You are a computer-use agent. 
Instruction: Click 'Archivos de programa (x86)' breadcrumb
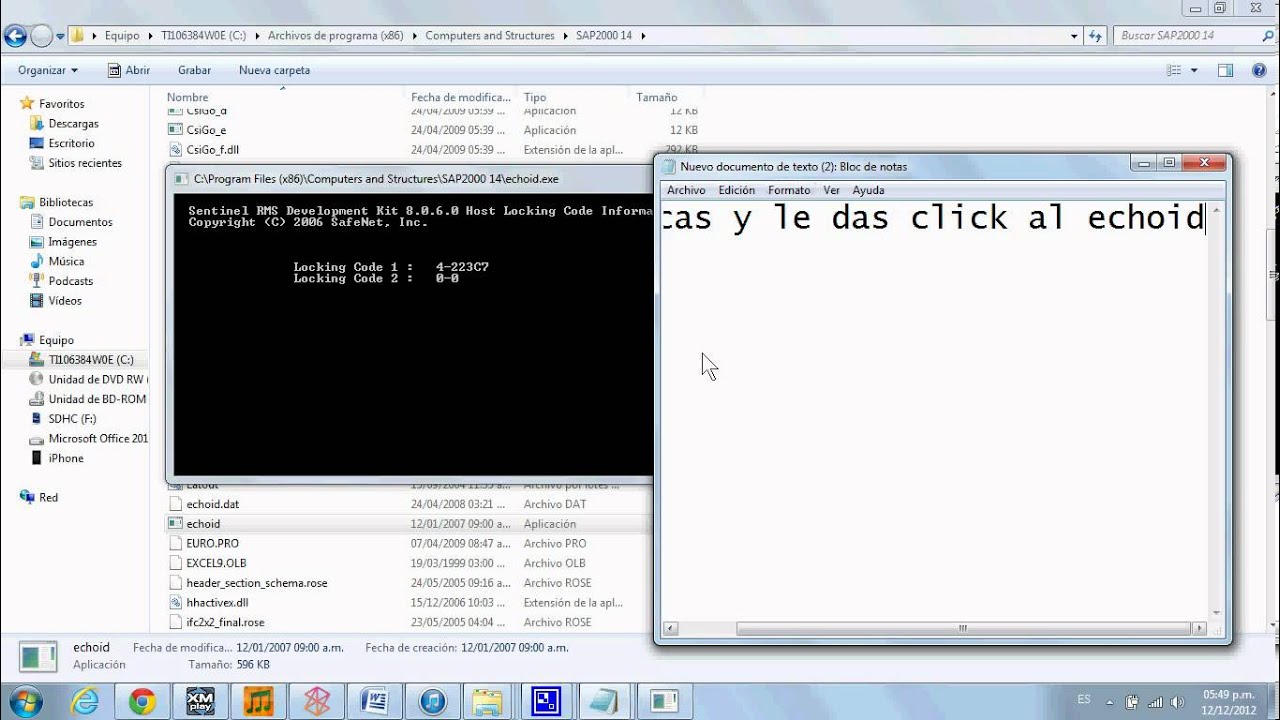pyautogui.click(x=336, y=35)
